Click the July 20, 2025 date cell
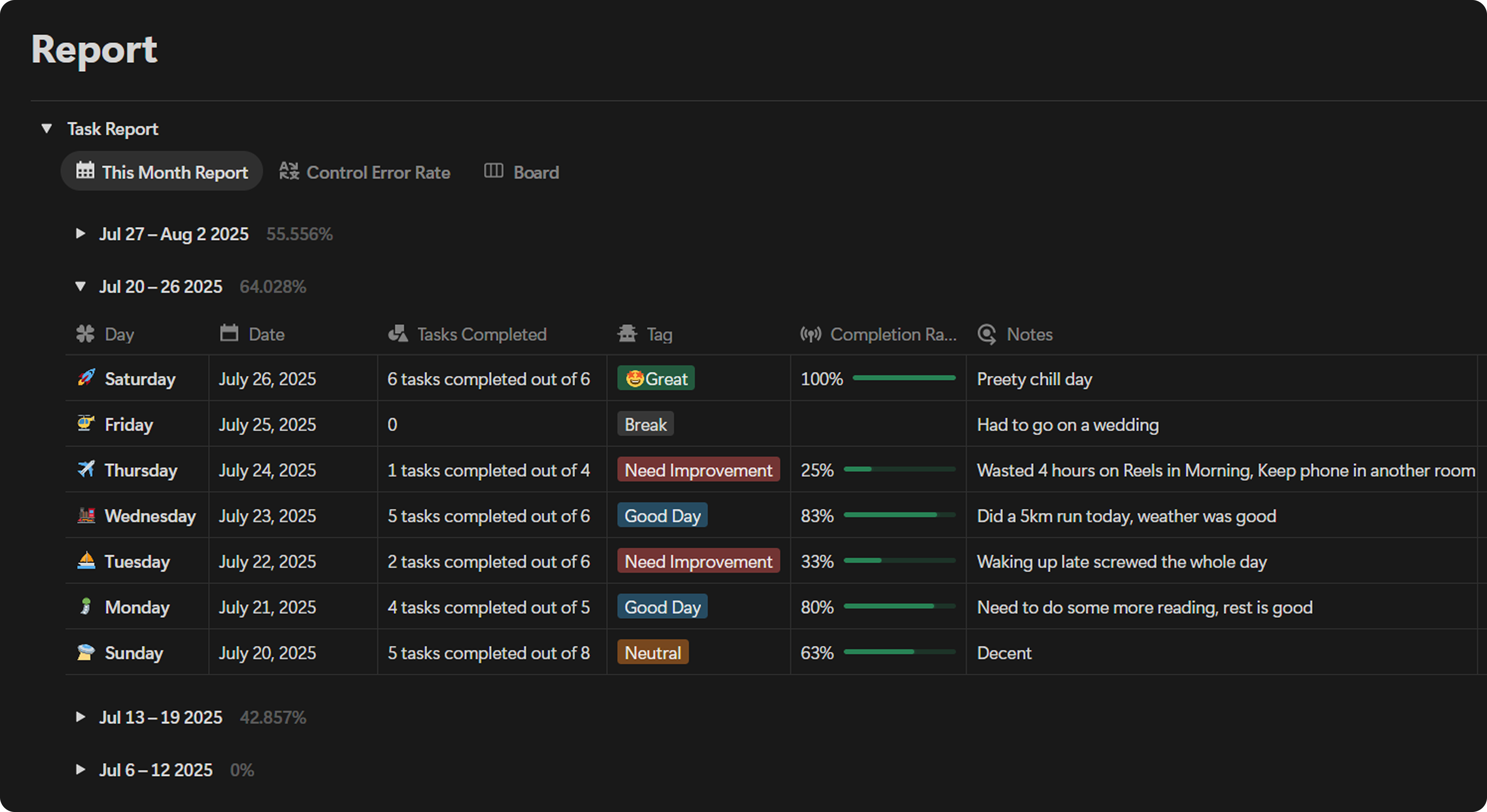 (293, 652)
